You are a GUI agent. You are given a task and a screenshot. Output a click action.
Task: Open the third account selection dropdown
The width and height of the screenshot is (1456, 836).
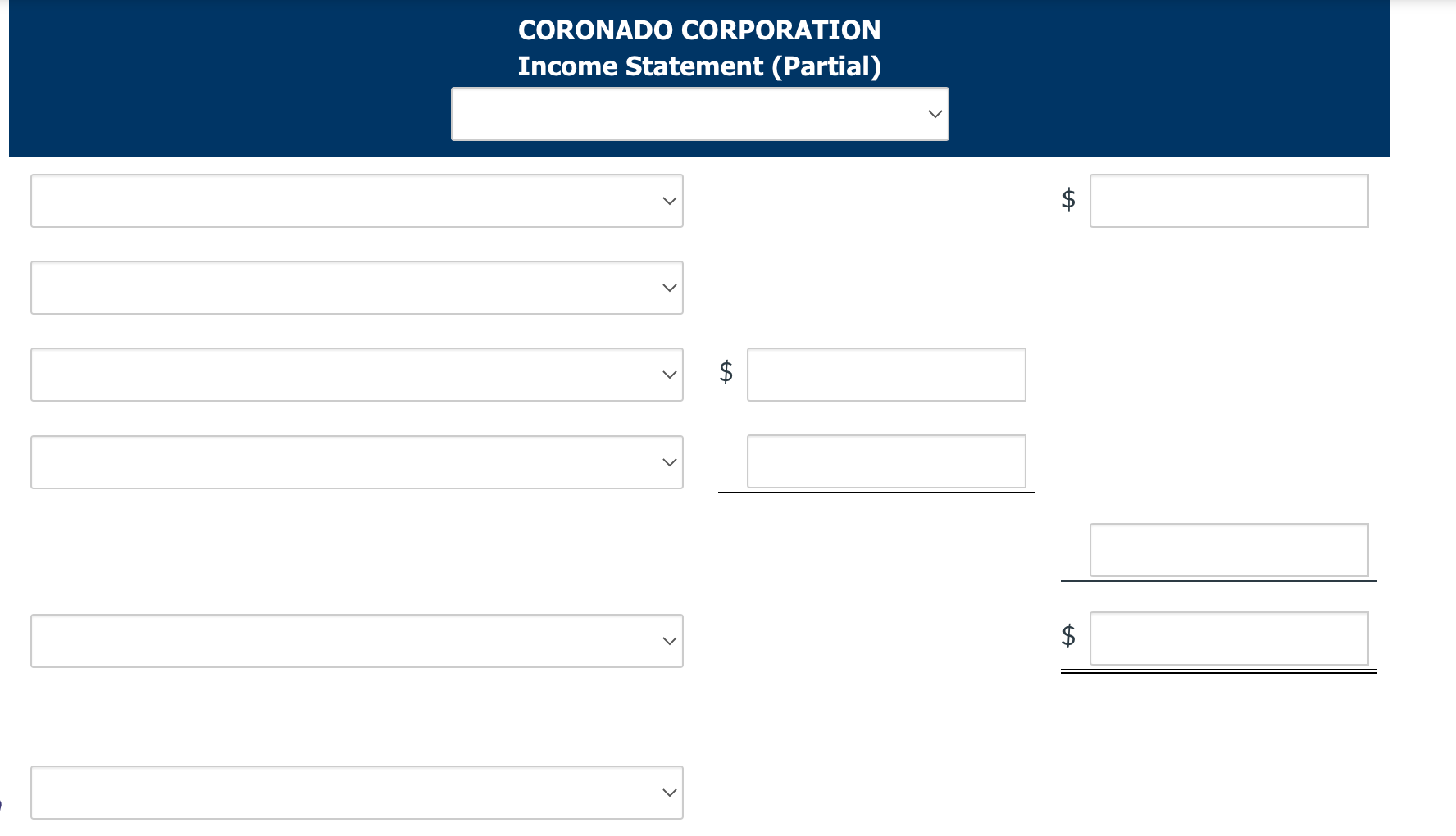tap(357, 375)
